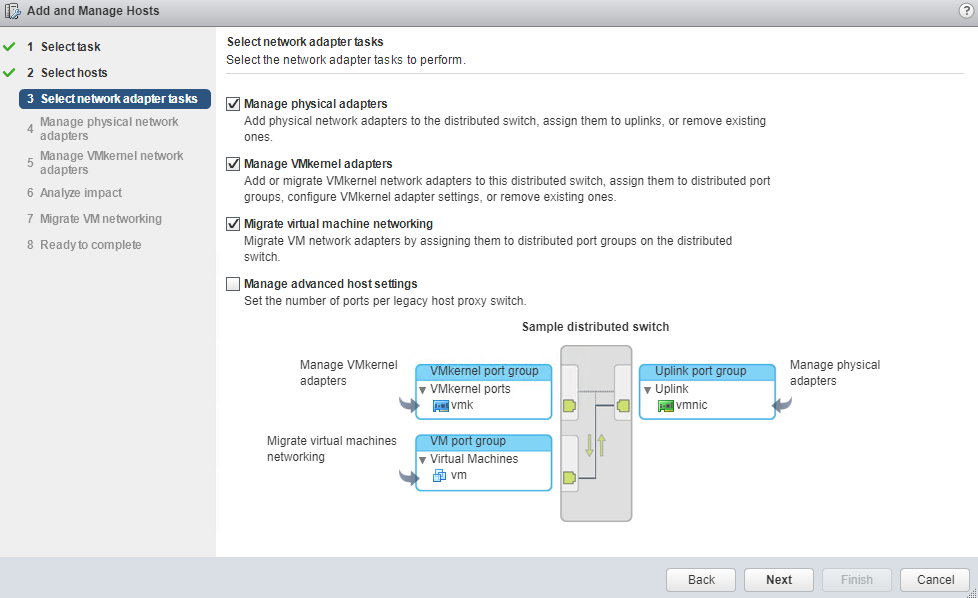Image resolution: width=978 pixels, height=598 pixels.
Task: Uncheck the Manage physical adapters checkbox
Action: tap(234, 104)
